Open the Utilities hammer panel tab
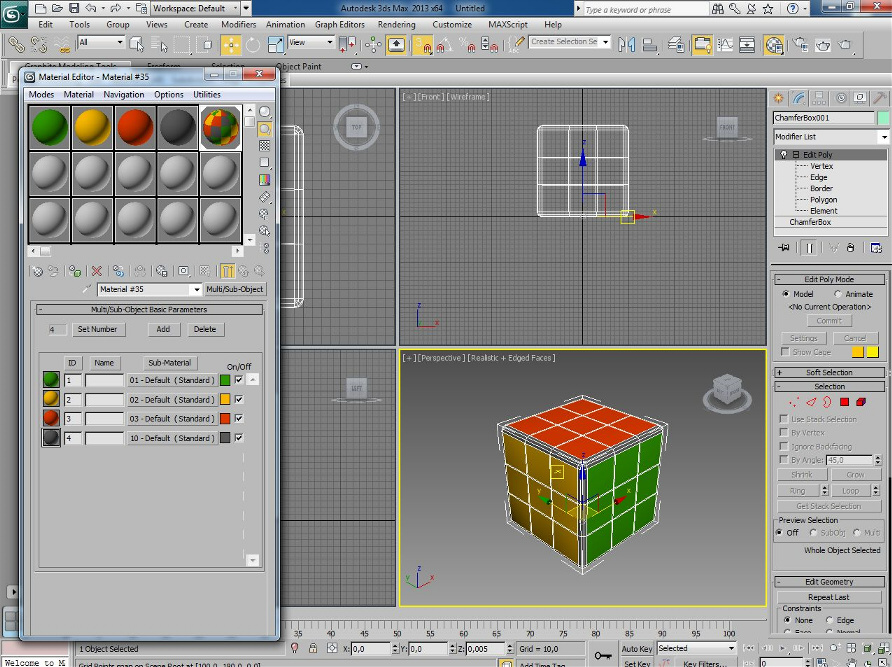The width and height of the screenshot is (892, 667). tap(880, 98)
